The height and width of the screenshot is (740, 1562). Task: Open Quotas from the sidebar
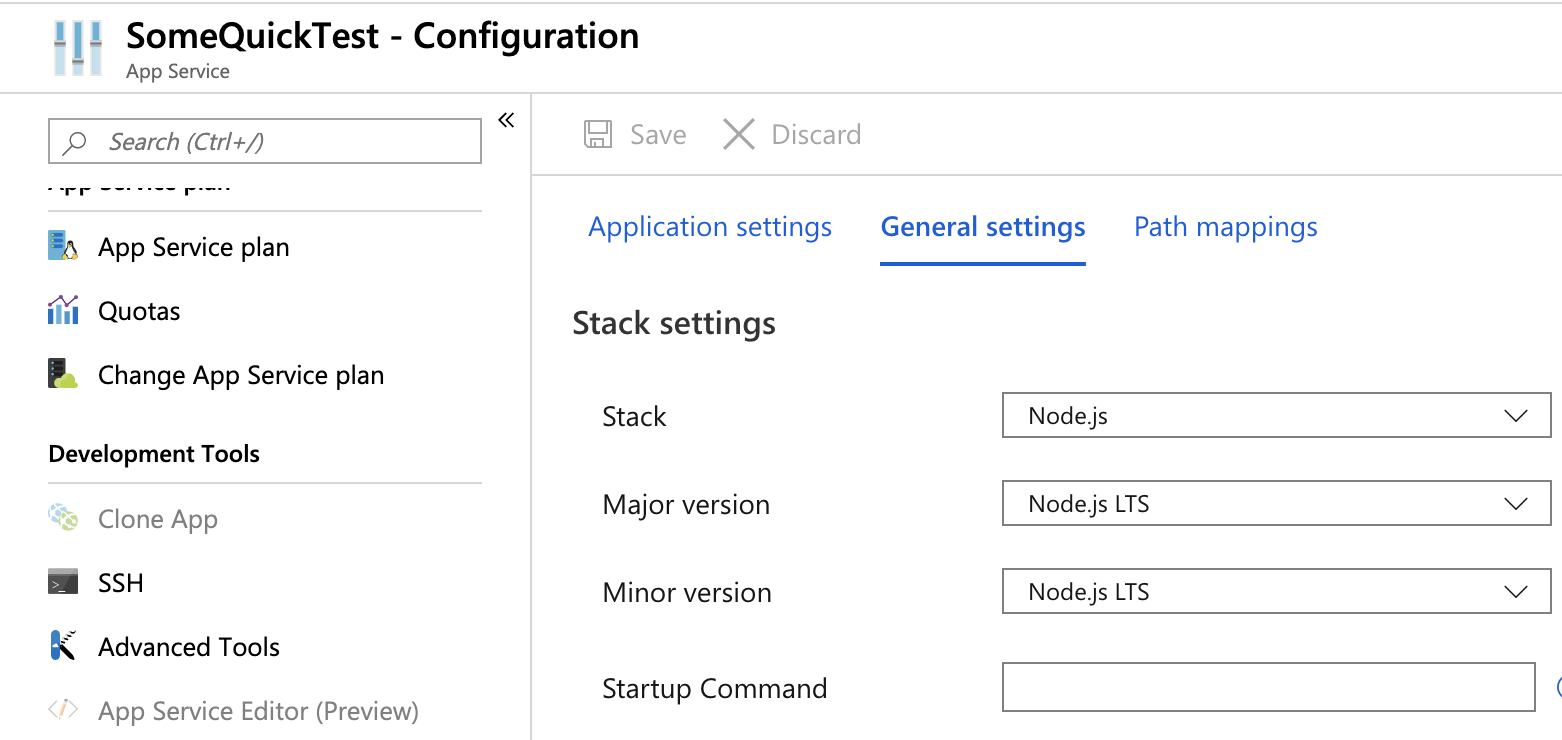pyautogui.click(x=139, y=311)
